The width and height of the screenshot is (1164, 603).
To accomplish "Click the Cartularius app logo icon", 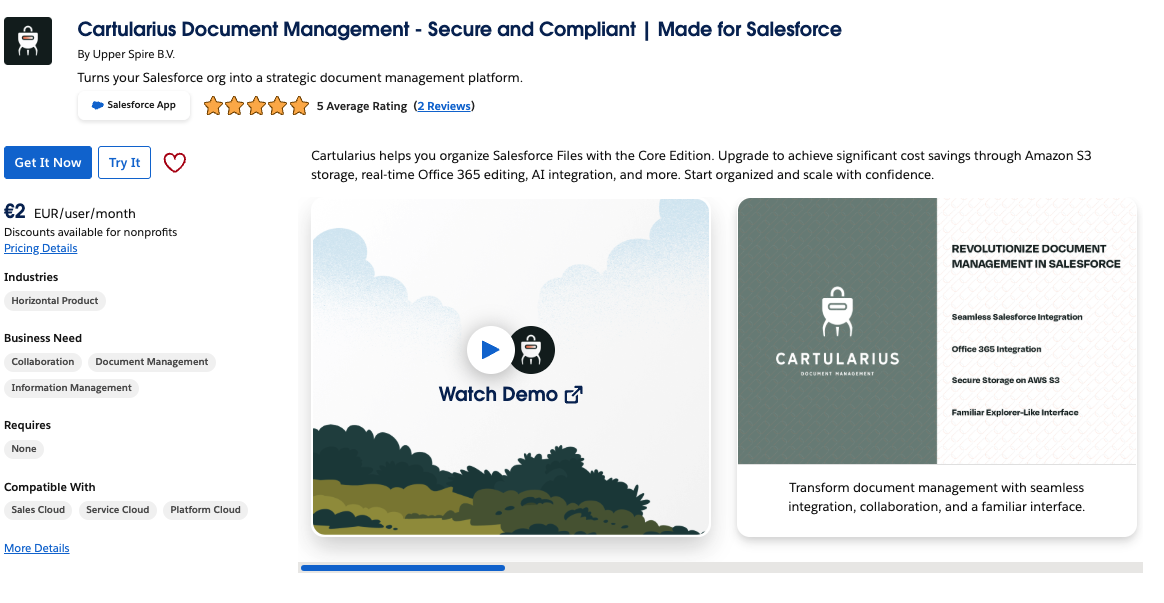I will 28,41.
